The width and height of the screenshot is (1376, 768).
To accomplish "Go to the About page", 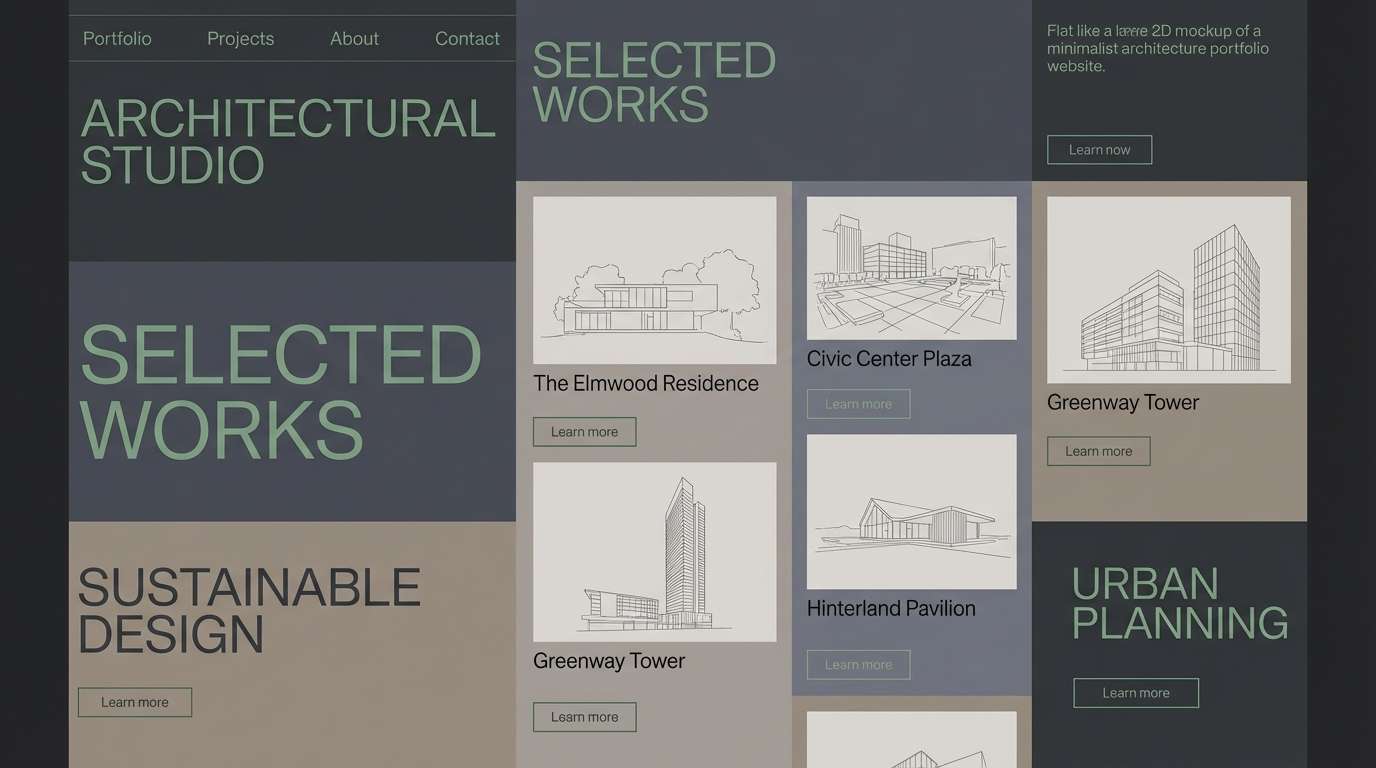I will (x=354, y=38).
